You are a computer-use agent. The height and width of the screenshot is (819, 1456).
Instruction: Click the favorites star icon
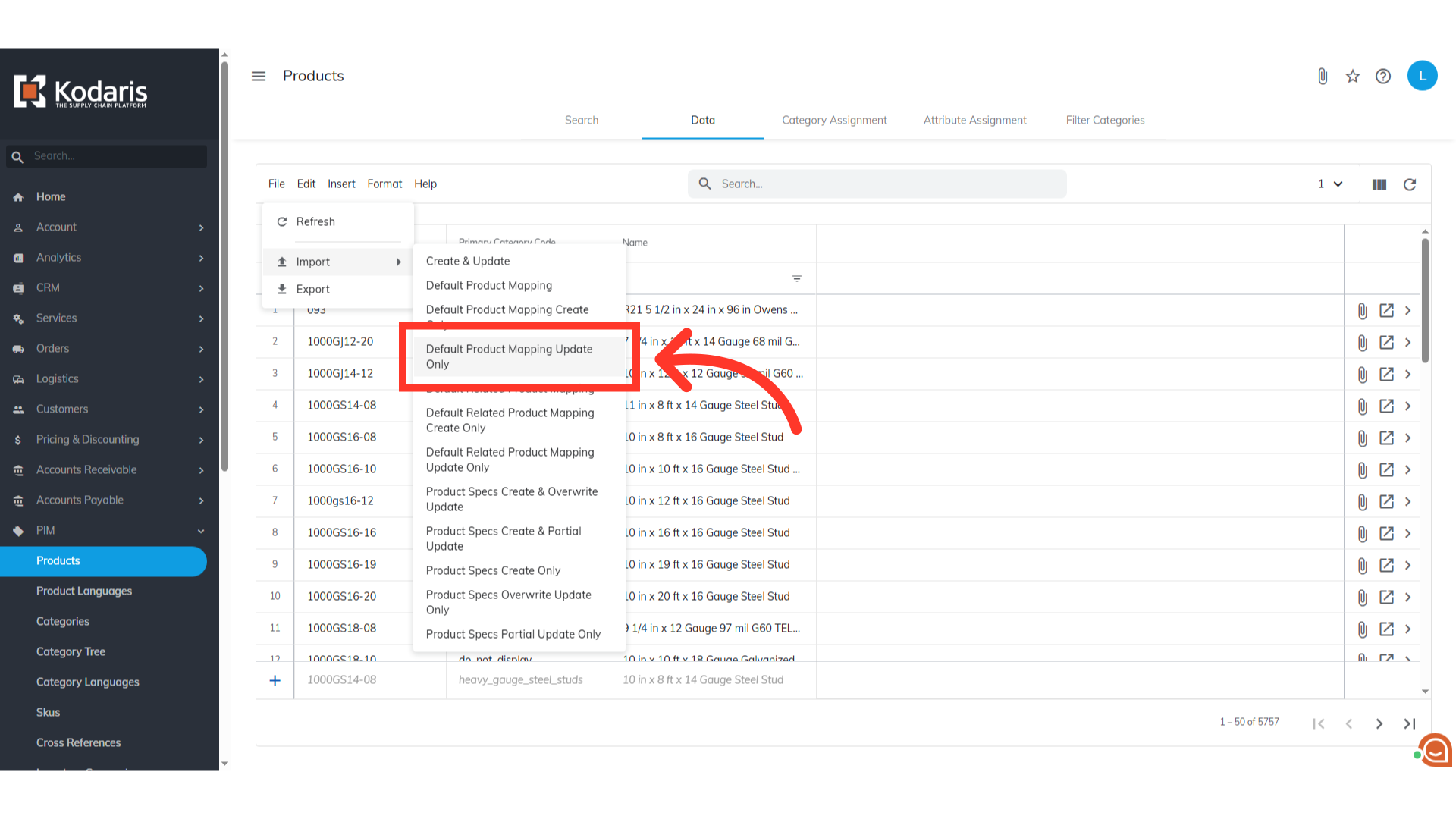click(1353, 76)
